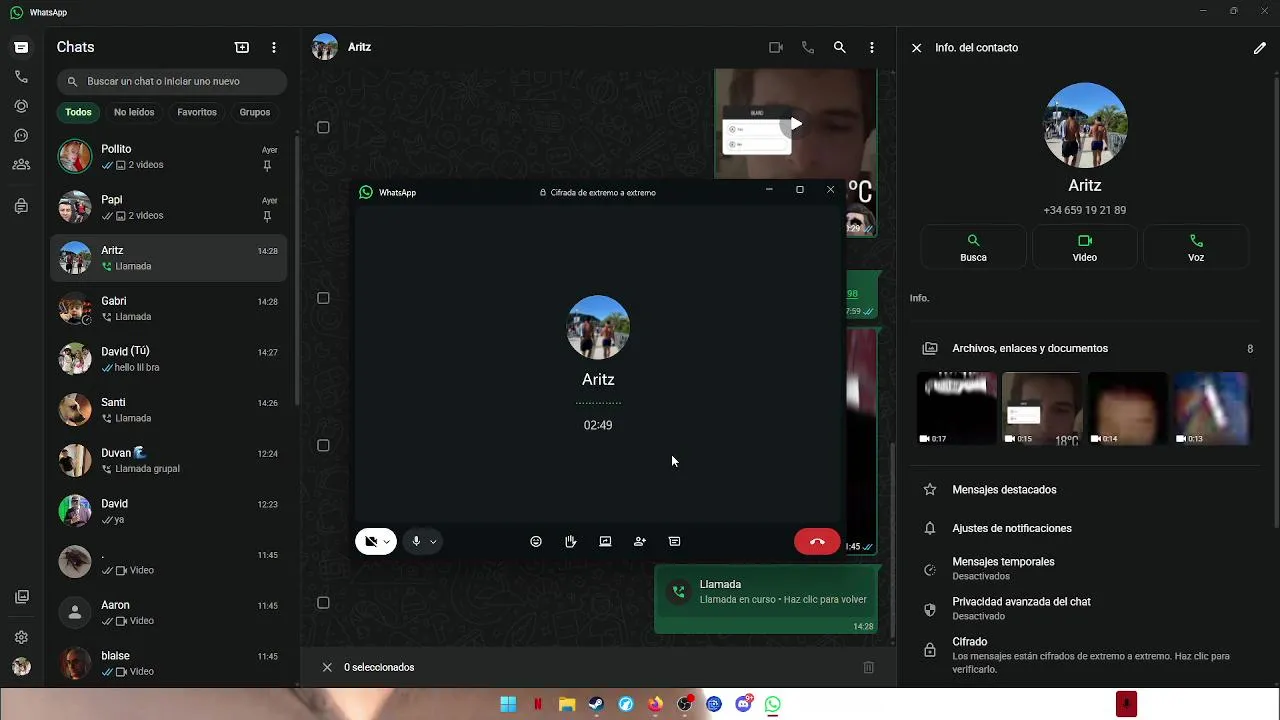Open Netflix from the taskbar
Screen dimensions: 1280x720
[x=538, y=704]
